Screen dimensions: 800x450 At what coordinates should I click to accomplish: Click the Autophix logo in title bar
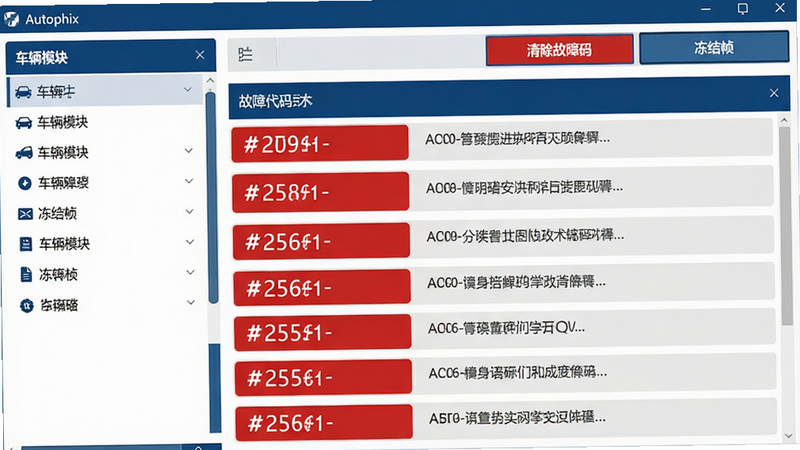click(x=11, y=19)
